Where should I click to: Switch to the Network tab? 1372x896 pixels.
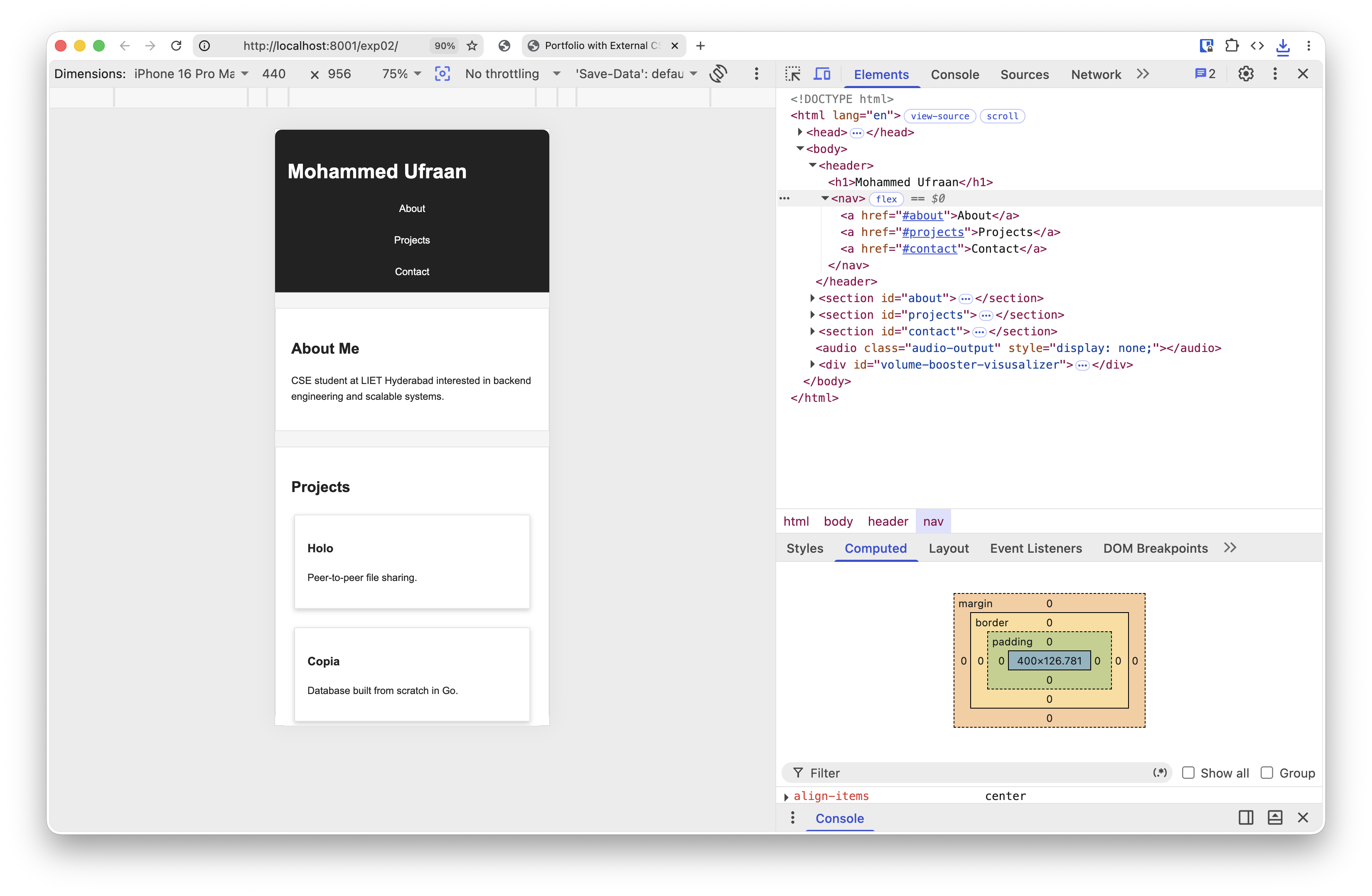(x=1096, y=74)
